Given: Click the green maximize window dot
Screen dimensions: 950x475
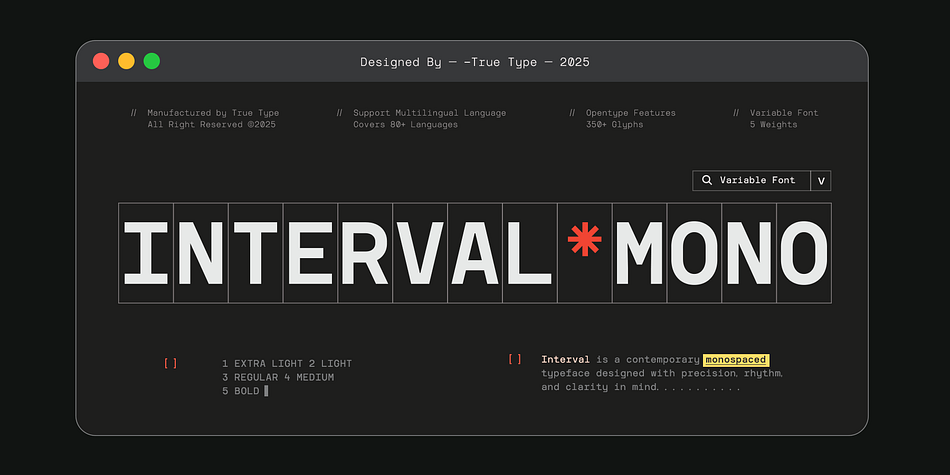Looking at the screenshot, I should coord(151,61).
